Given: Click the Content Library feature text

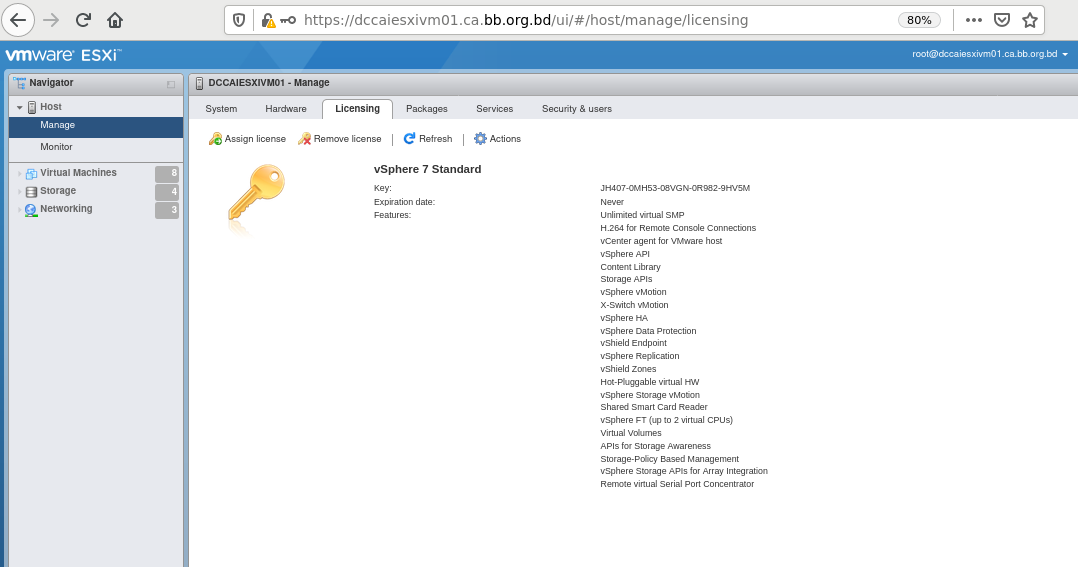Looking at the screenshot, I should tap(630, 267).
